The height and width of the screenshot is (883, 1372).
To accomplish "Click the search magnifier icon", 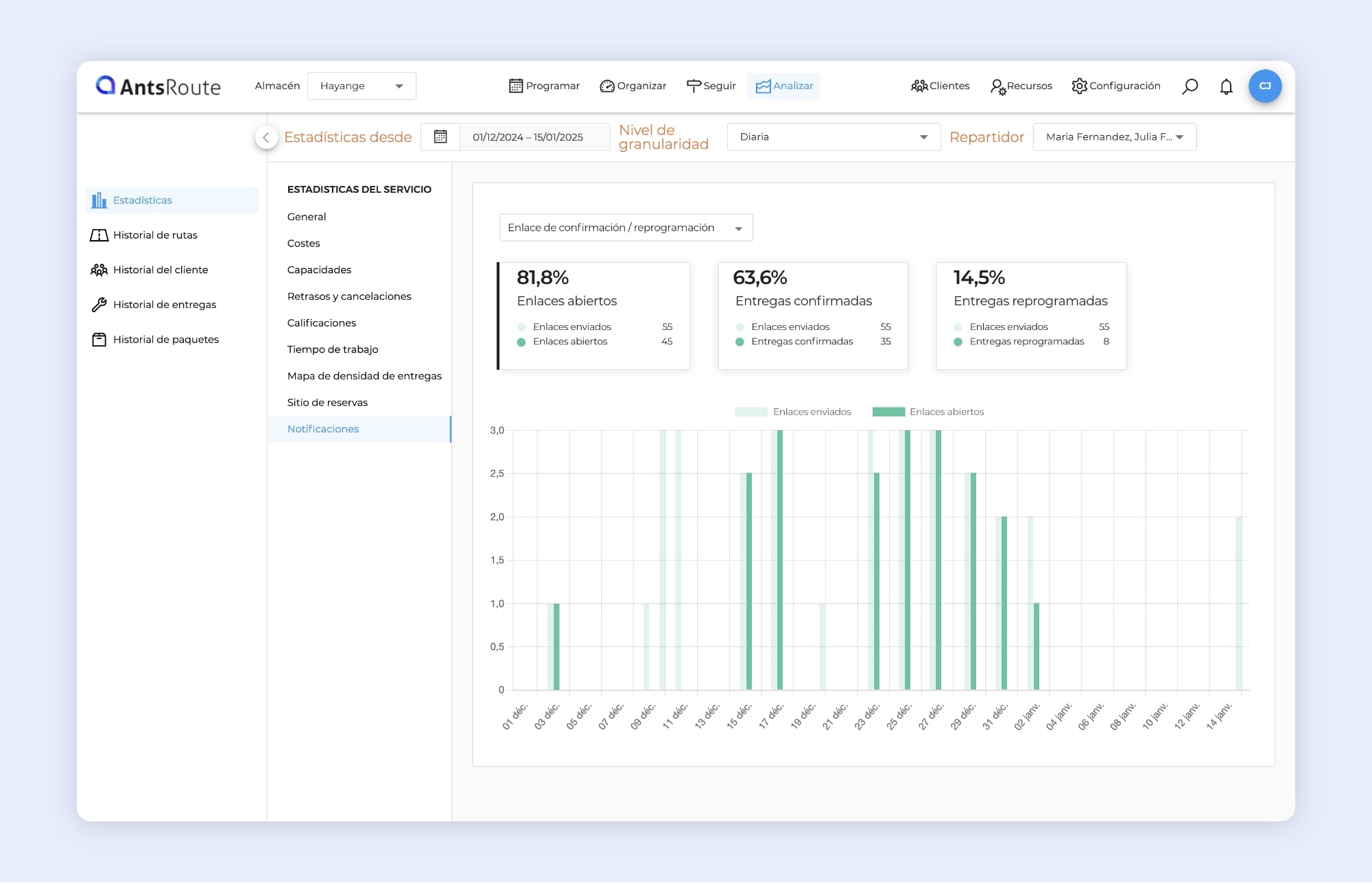I will coord(1190,86).
